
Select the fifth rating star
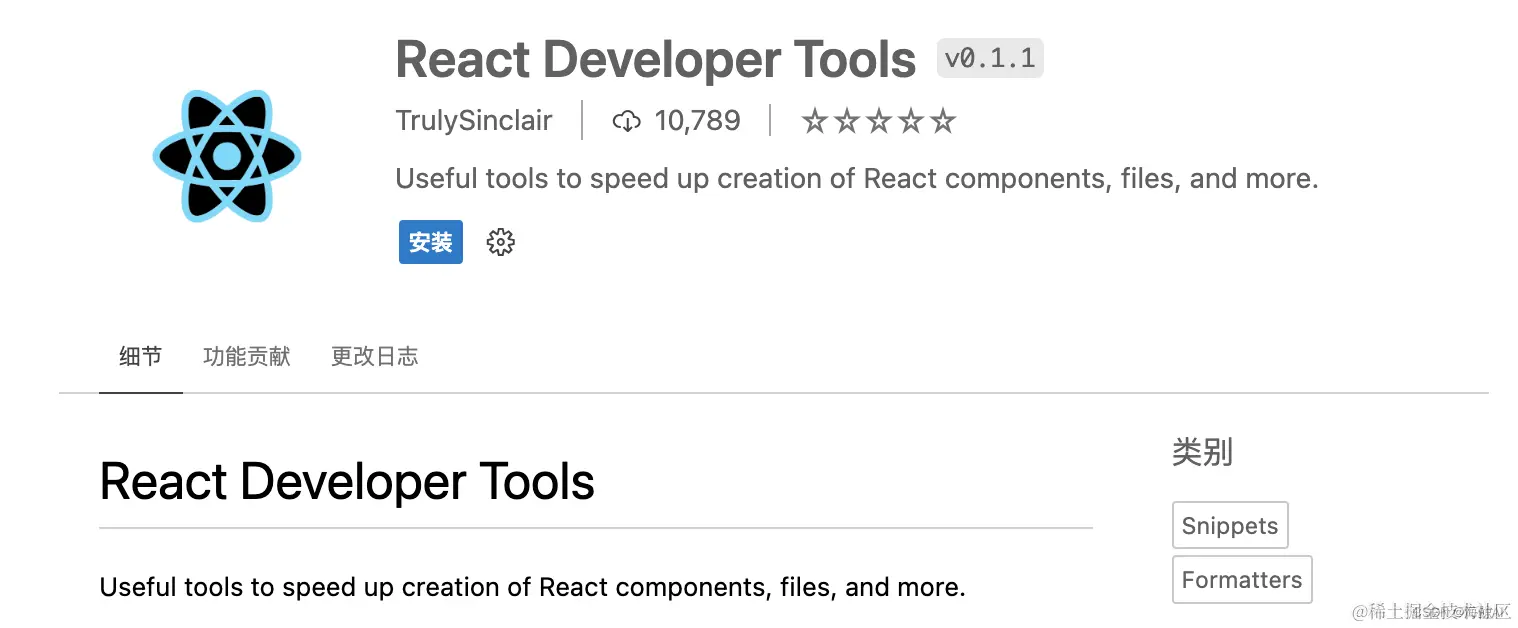tap(943, 120)
